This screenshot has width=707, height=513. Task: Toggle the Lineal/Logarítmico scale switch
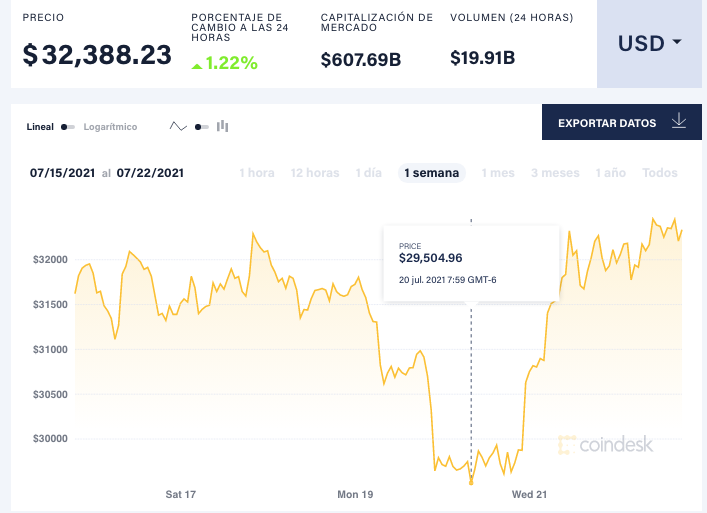67,127
